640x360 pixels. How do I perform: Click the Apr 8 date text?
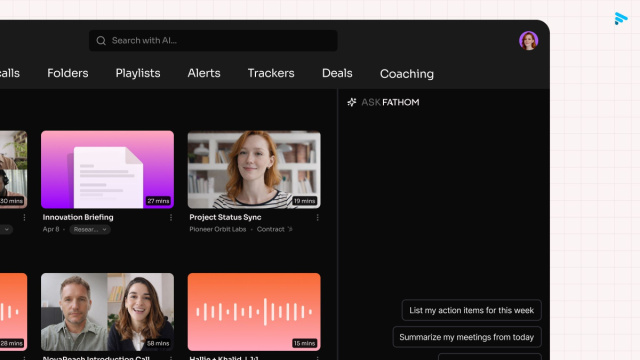pyautogui.click(x=51, y=229)
